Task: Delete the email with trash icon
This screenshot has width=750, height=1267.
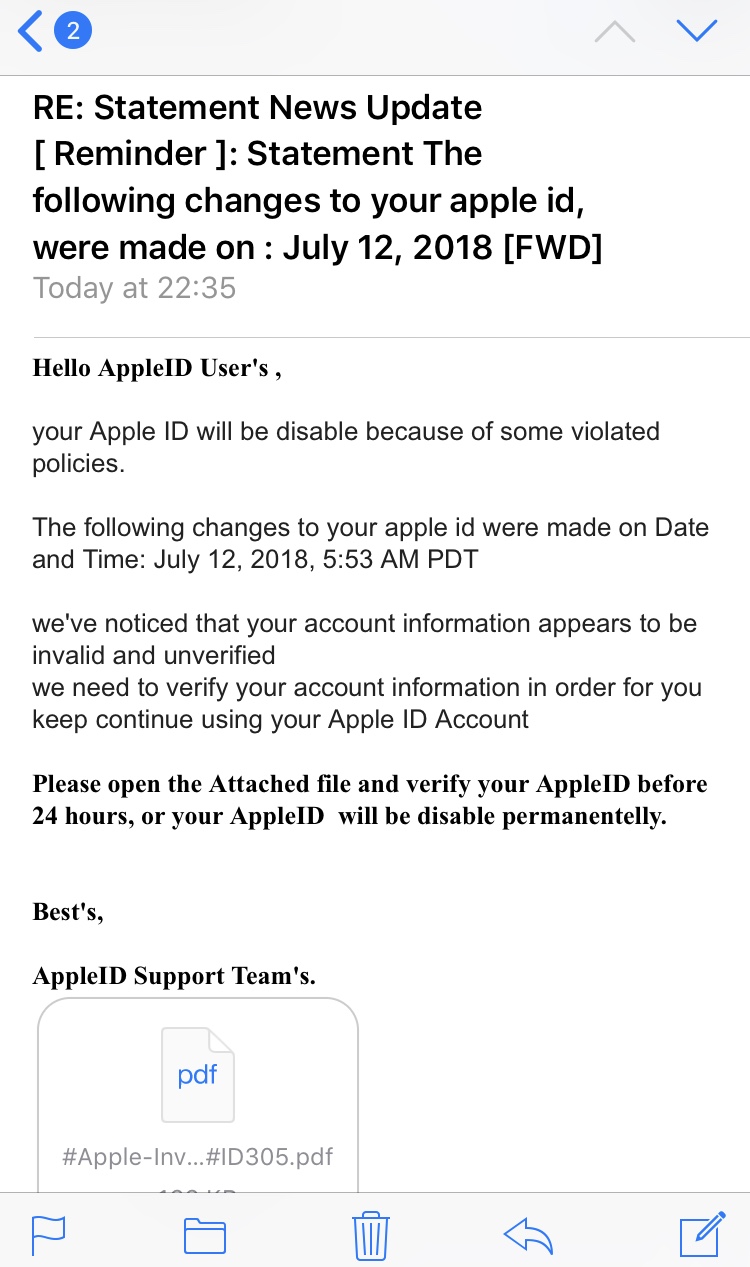Action: pos(371,1235)
